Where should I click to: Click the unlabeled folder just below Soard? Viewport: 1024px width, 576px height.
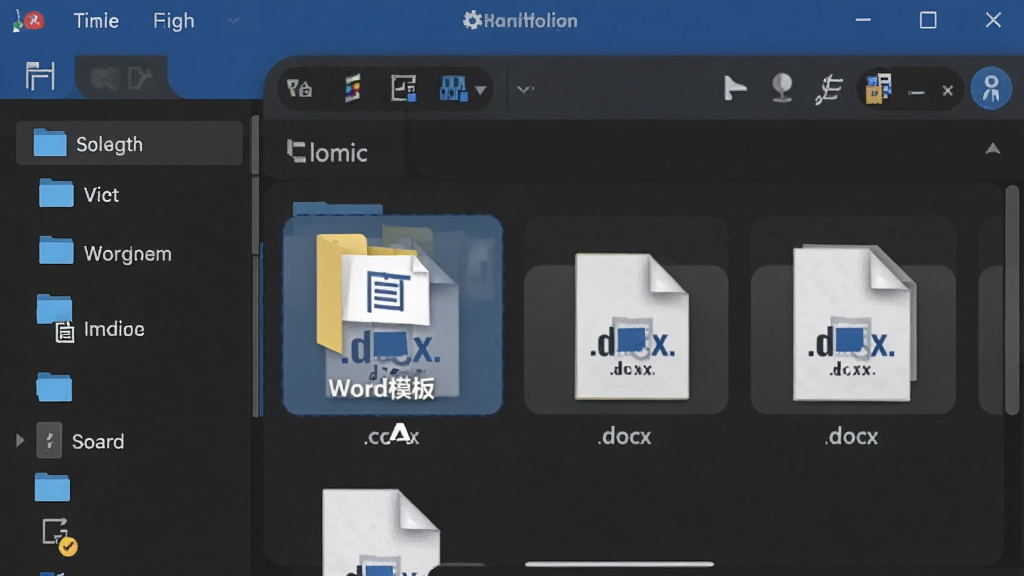(52, 487)
